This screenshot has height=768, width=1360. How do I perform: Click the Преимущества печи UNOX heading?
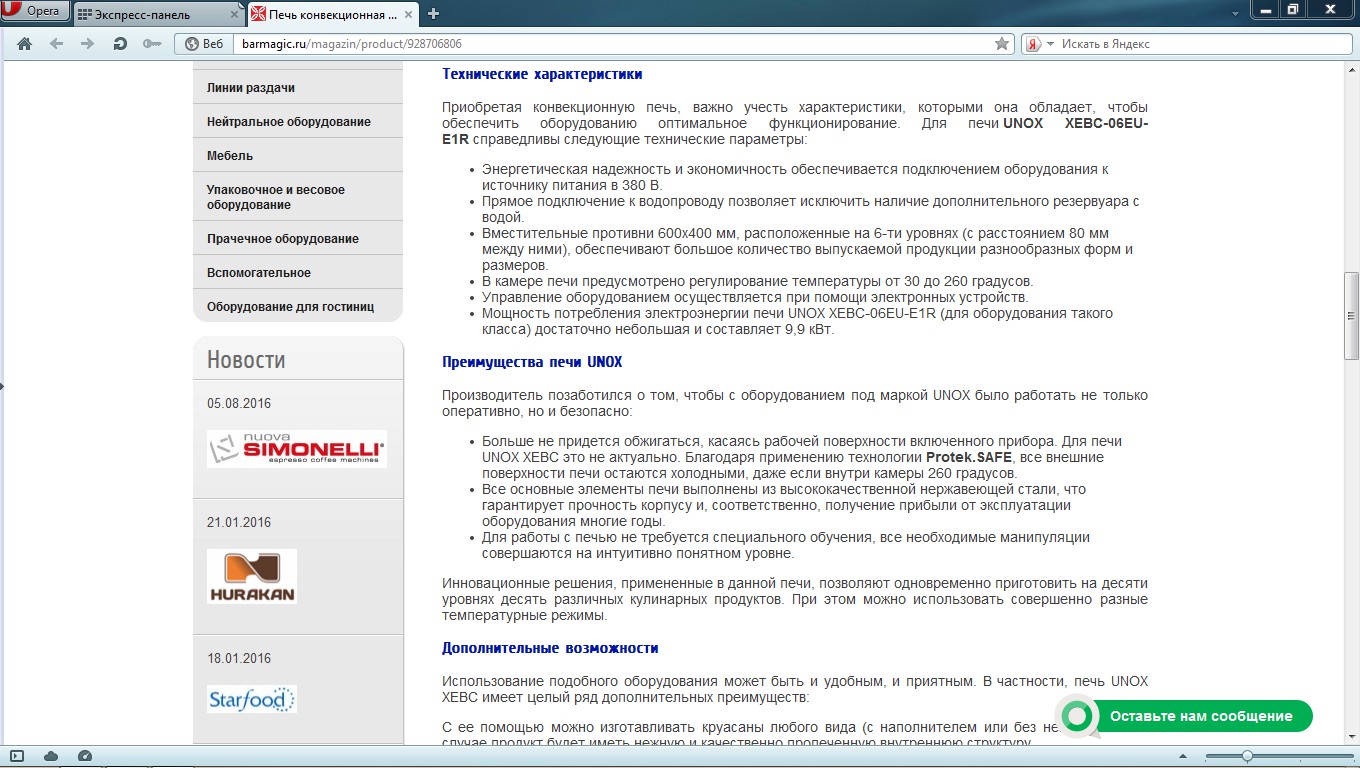click(532, 362)
